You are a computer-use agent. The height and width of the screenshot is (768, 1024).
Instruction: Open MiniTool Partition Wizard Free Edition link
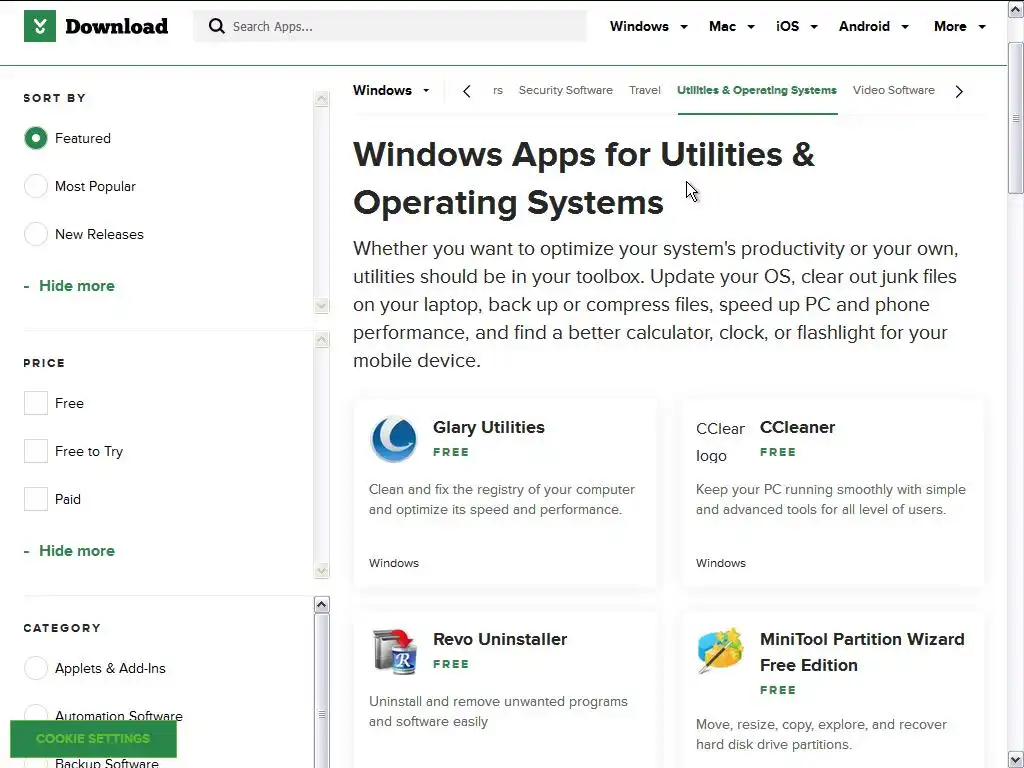click(862, 652)
